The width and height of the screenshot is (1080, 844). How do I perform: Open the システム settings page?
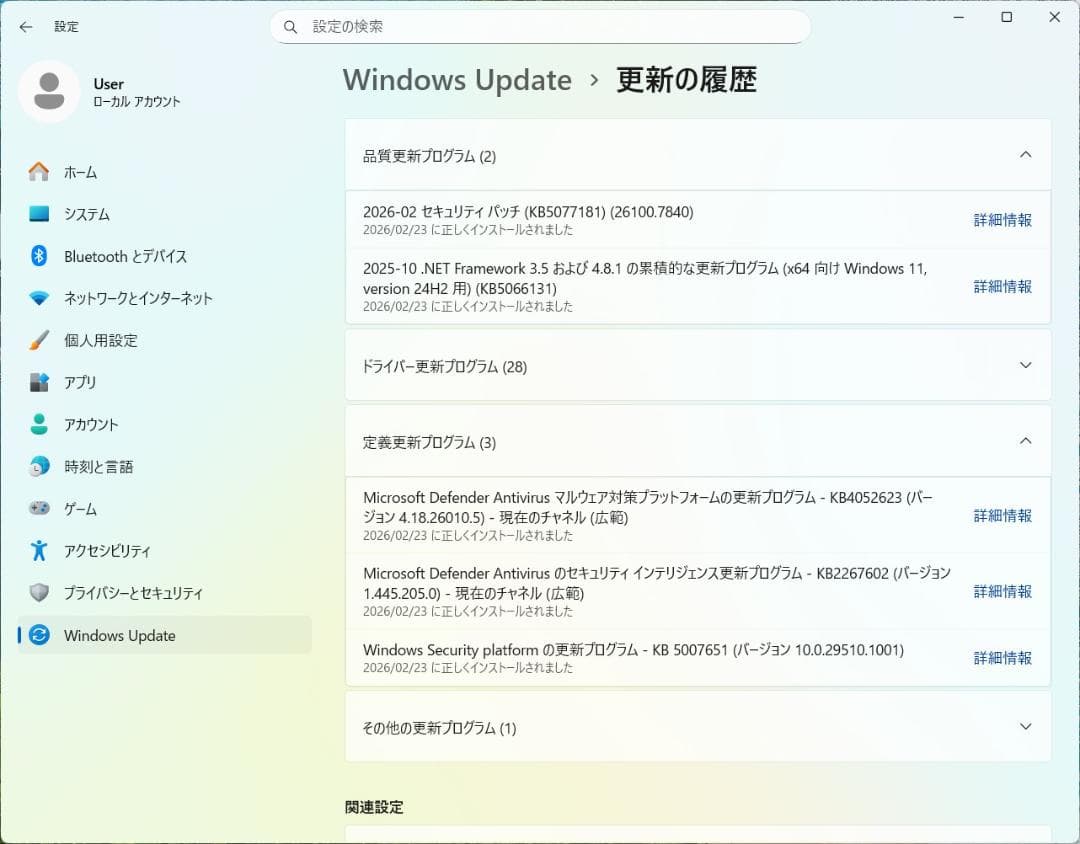point(165,214)
